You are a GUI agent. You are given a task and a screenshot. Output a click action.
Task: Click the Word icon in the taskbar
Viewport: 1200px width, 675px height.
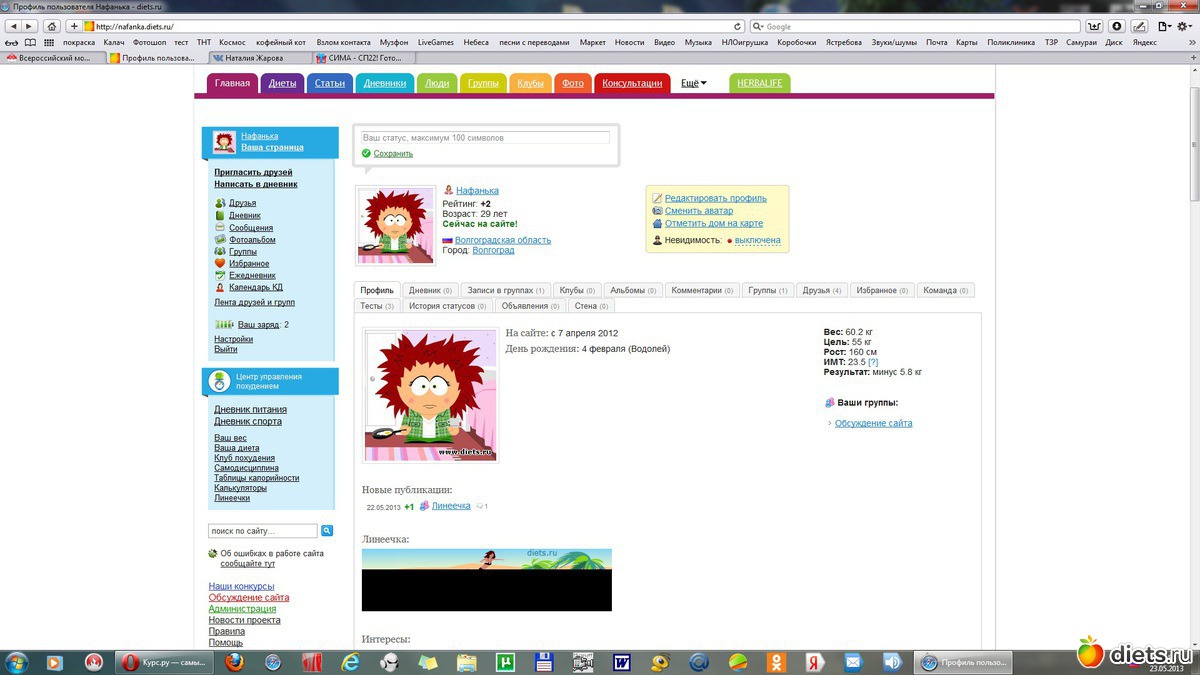[622, 662]
